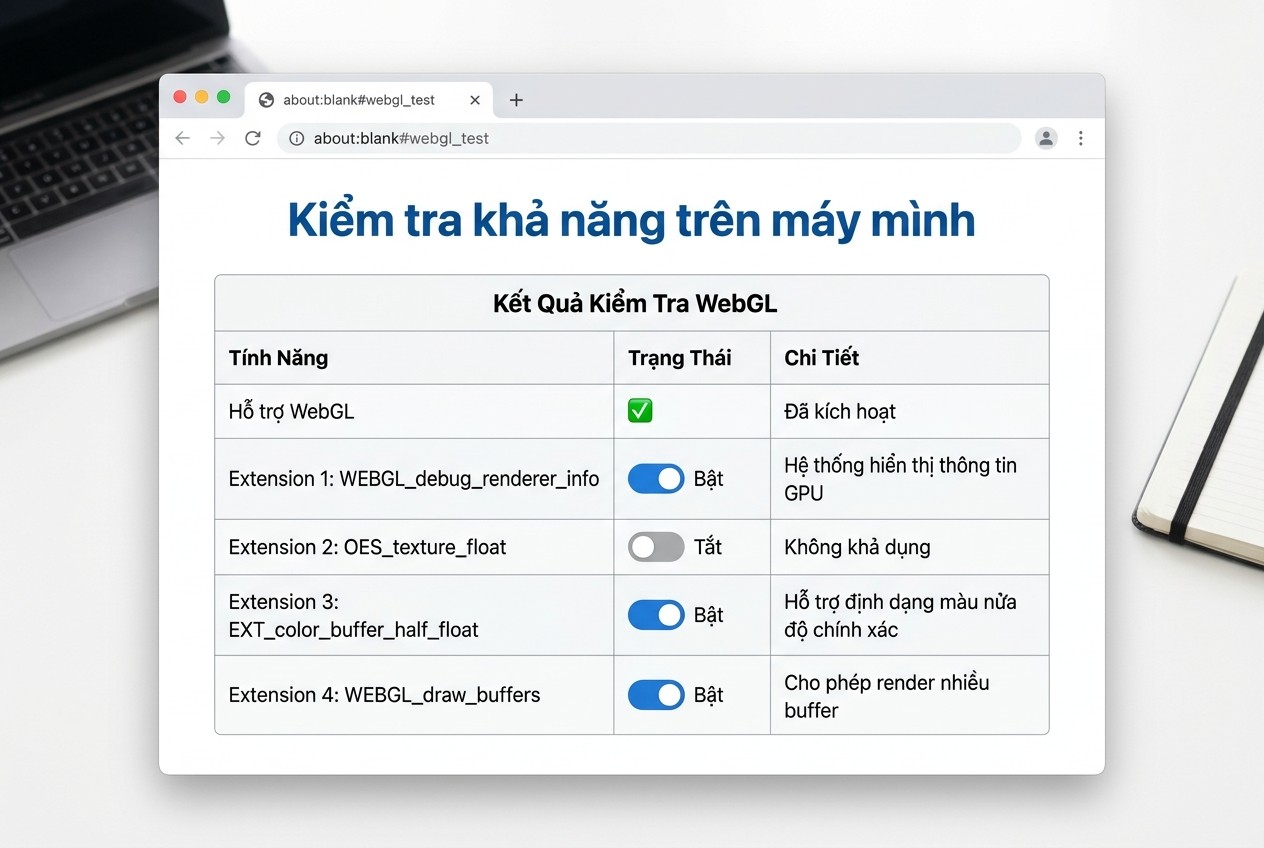Click the Extension 1: WEBGL_debug_renderer_info text
The width and height of the screenshot is (1264, 848).
(x=414, y=479)
